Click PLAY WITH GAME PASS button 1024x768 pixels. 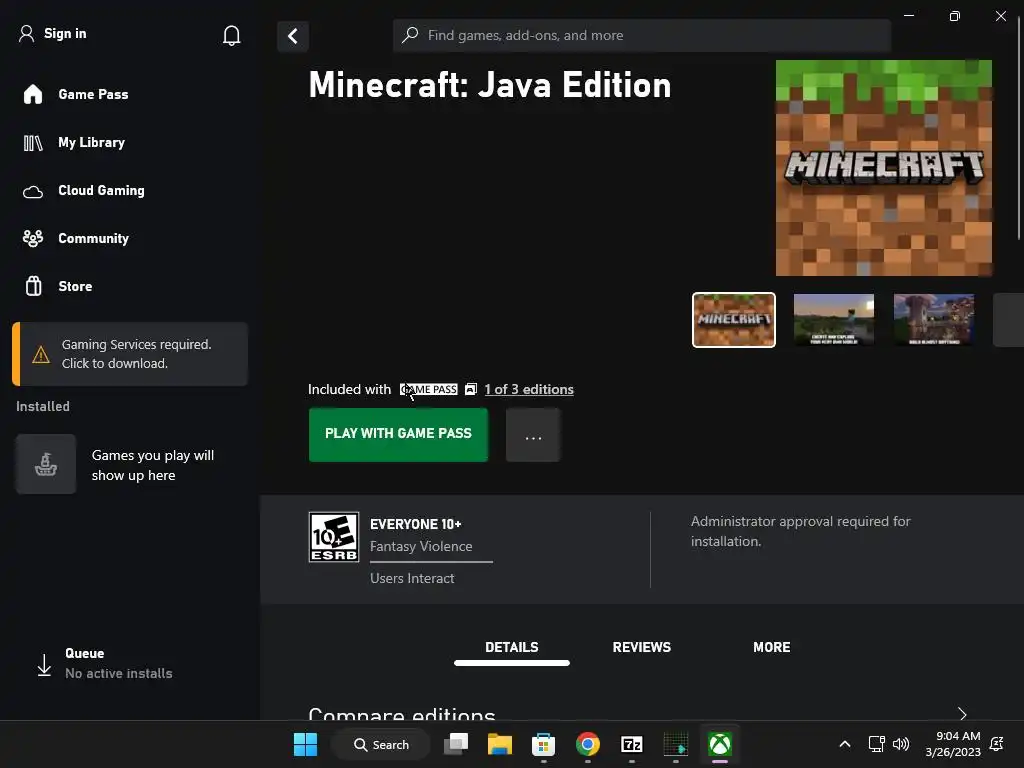(398, 435)
